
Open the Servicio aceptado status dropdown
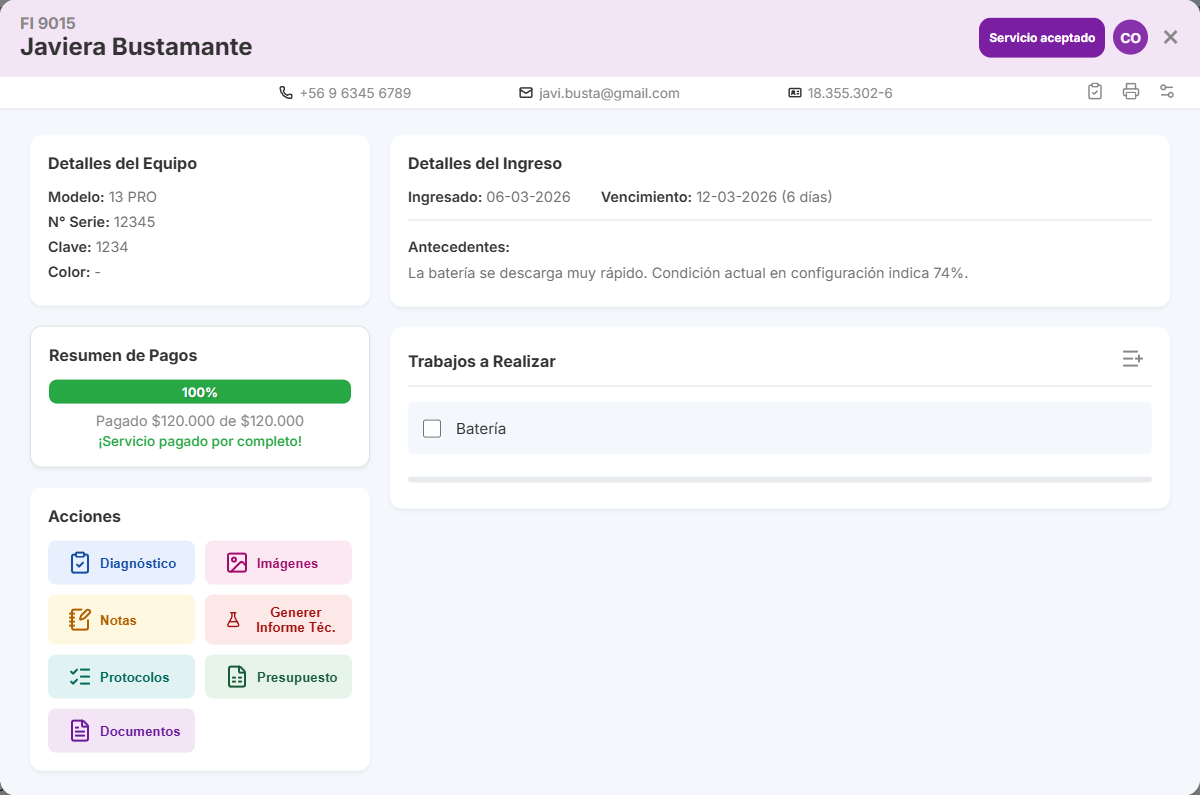[x=1041, y=38]
